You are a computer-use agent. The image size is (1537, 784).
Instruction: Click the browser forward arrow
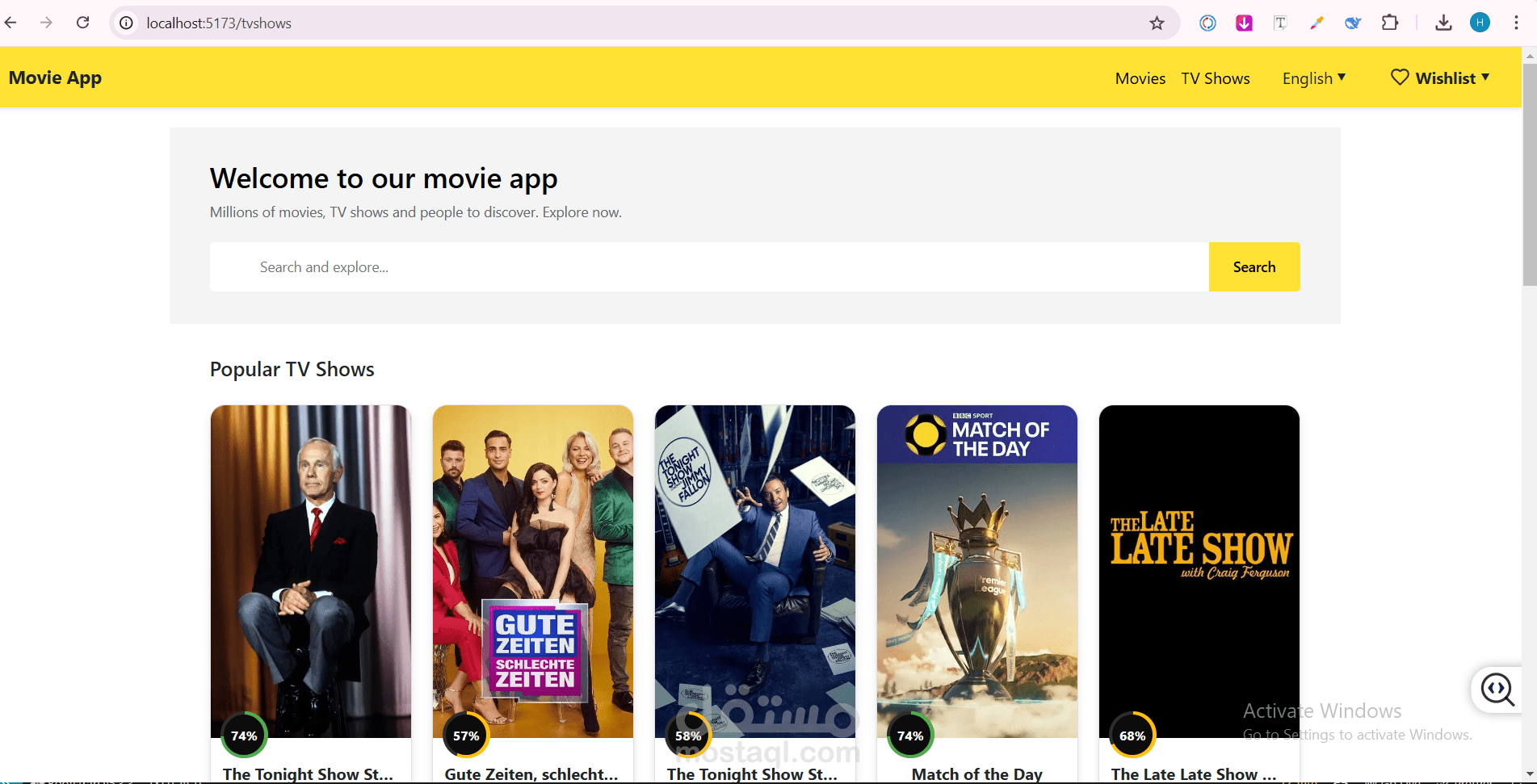46,23
